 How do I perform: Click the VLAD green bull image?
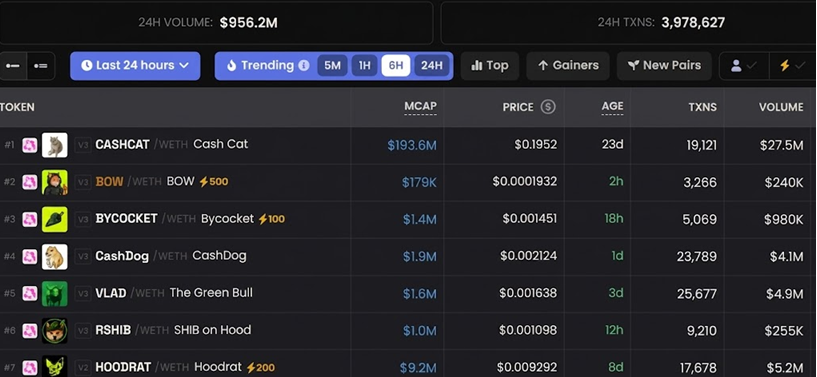pos(55,294)
